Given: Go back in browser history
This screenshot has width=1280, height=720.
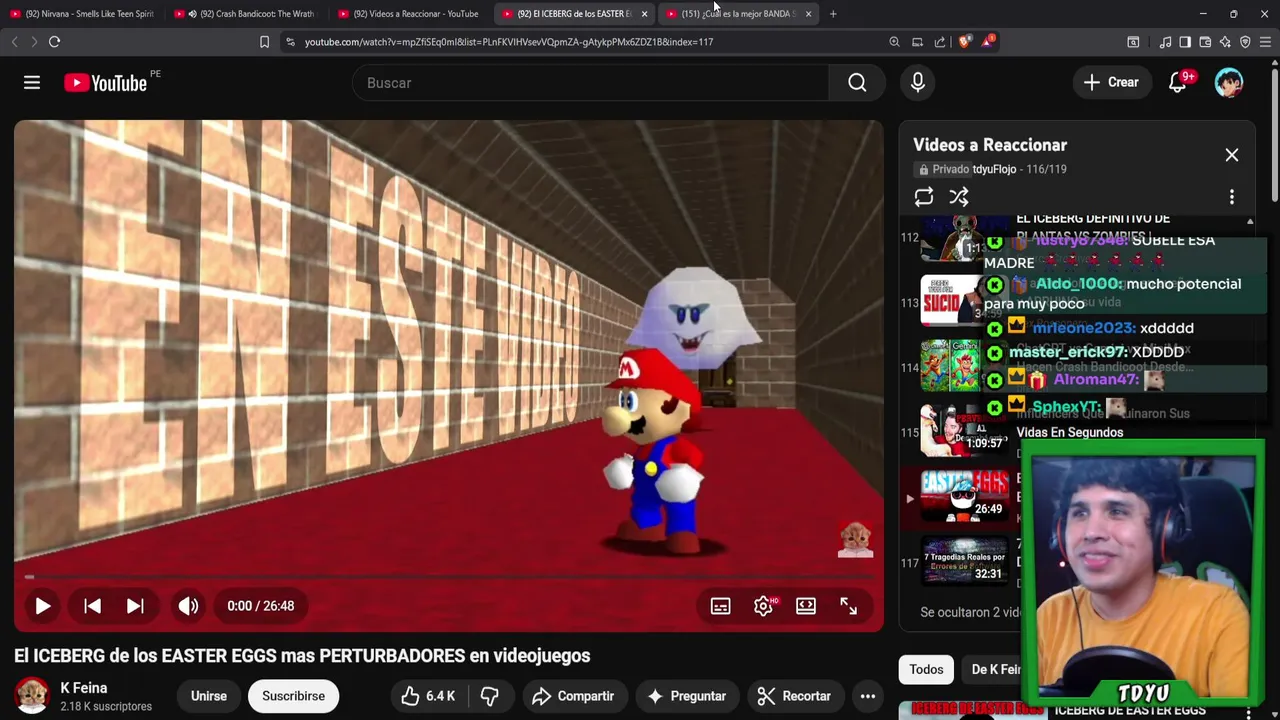Looking at the screenshot, I should [x=14, y=42].
